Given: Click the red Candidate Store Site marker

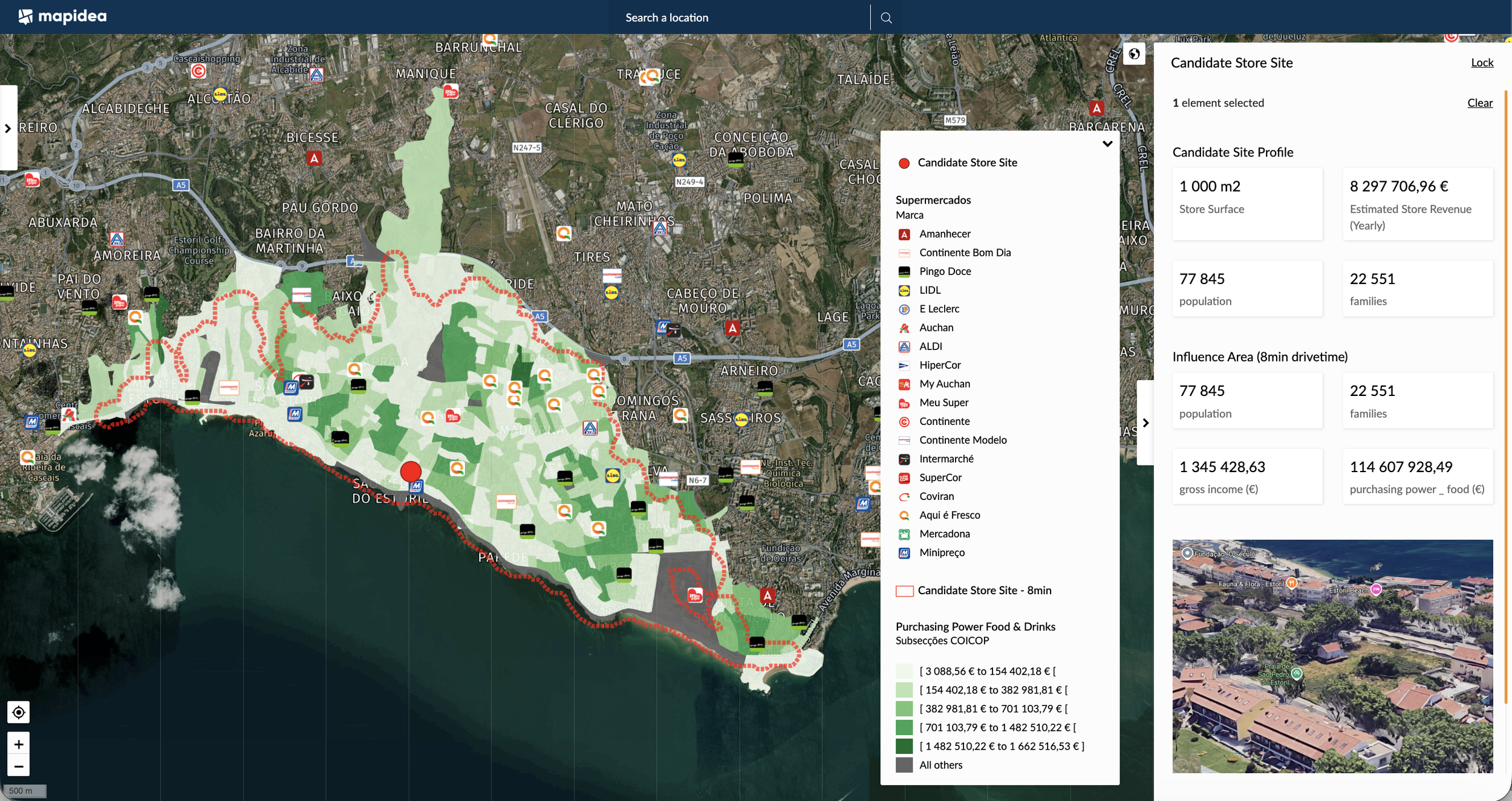Looking at the screenshot, I should pos(411,471).
